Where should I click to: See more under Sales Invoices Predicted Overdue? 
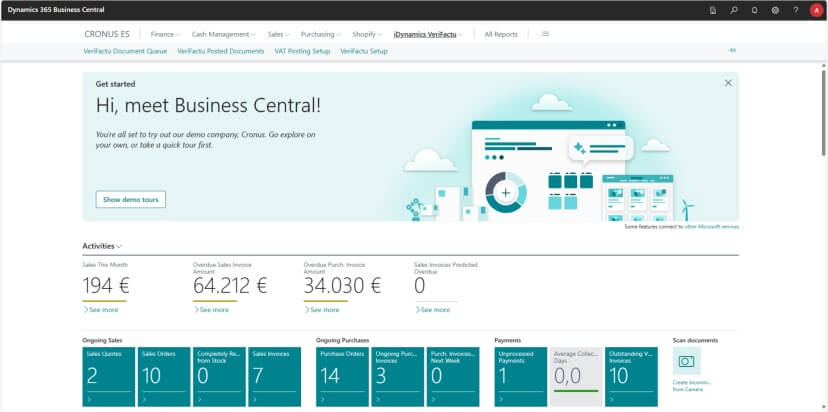(433, 310)
